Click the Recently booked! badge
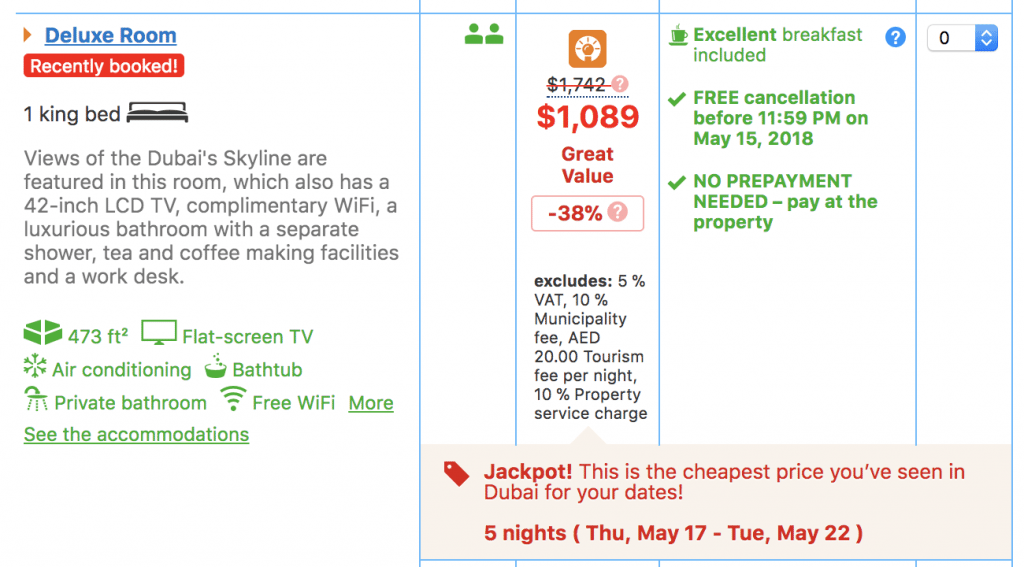This screenshot has width=1024, height=567. 104,66
